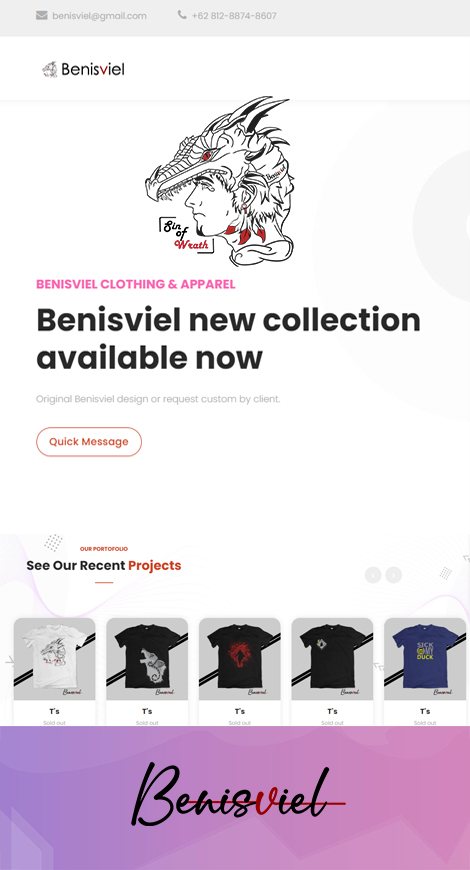
Task: Click the Sin of Wrath dragon illustration
Action: (220, 181)
